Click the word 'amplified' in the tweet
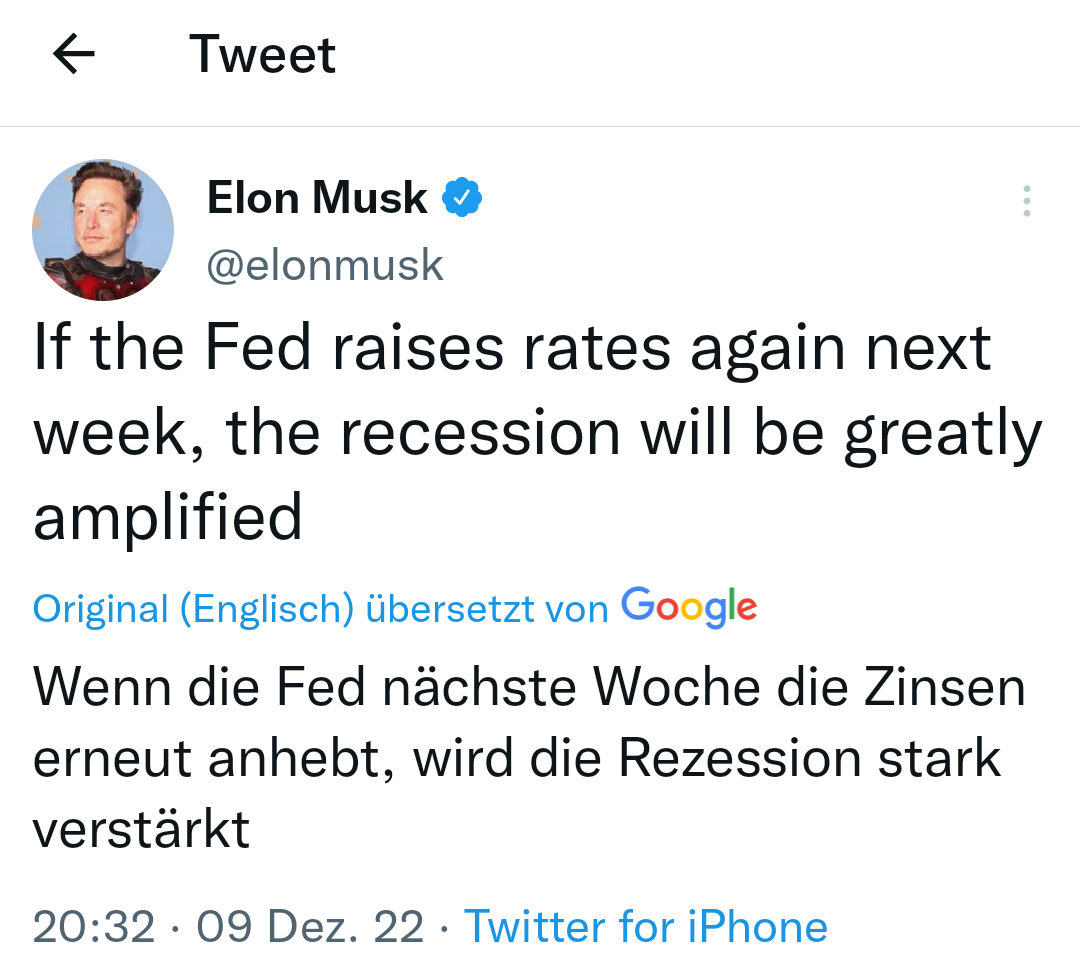Screen dimensions: 1080x966 [x=168, y=517]
